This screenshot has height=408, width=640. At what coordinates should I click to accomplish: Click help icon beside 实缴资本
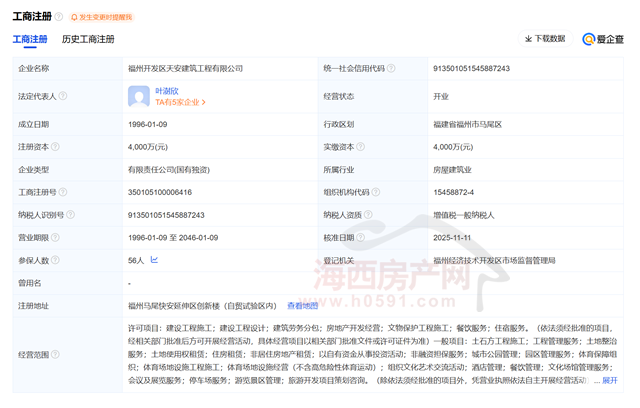coord(363,147)
